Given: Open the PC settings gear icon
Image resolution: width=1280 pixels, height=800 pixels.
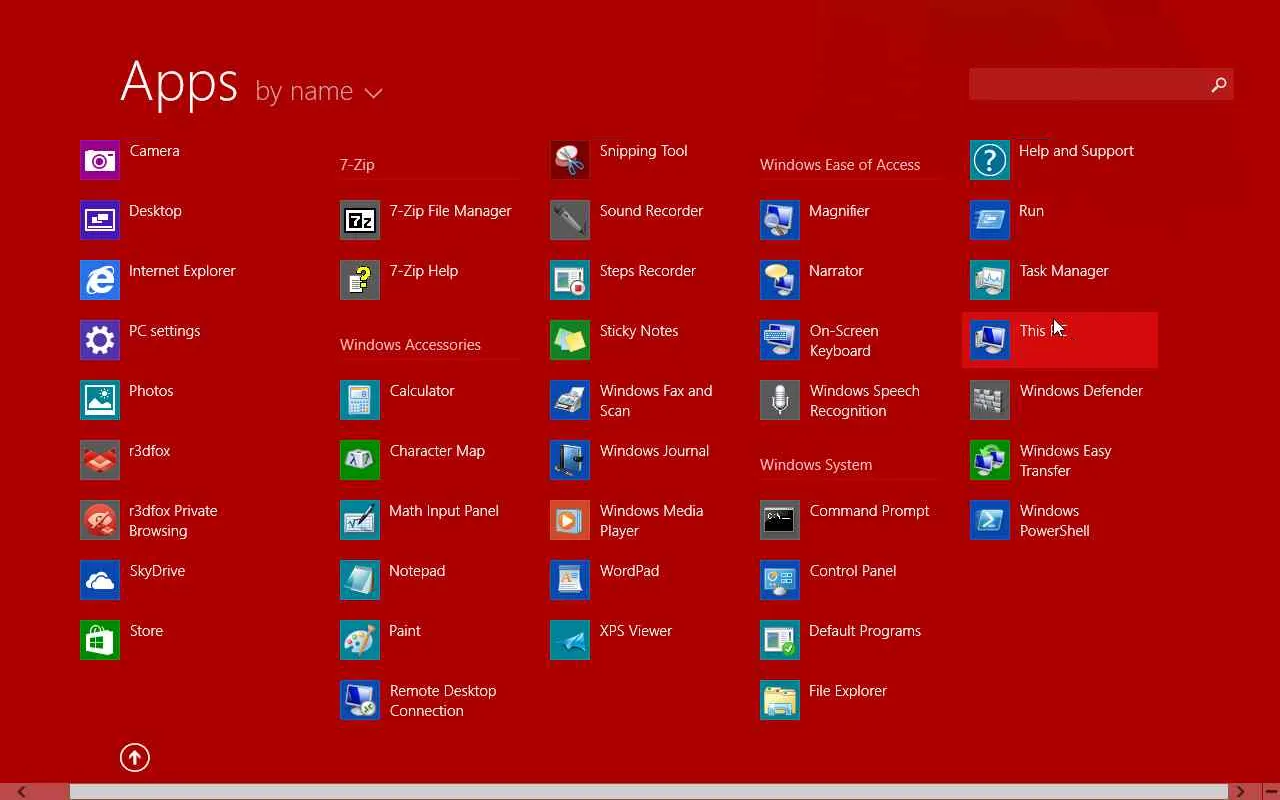Looking at the screenshot, I should tap(100, 340).
